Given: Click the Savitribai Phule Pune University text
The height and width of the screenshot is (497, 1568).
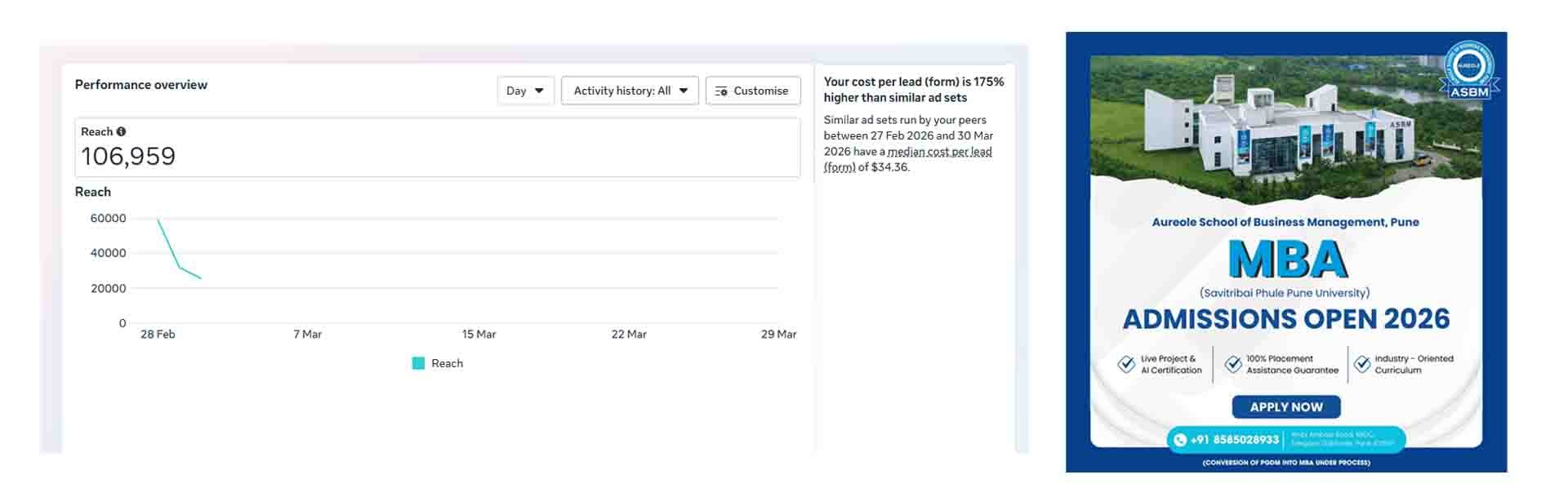Looking at the screenshot, I should (1285, 293).
